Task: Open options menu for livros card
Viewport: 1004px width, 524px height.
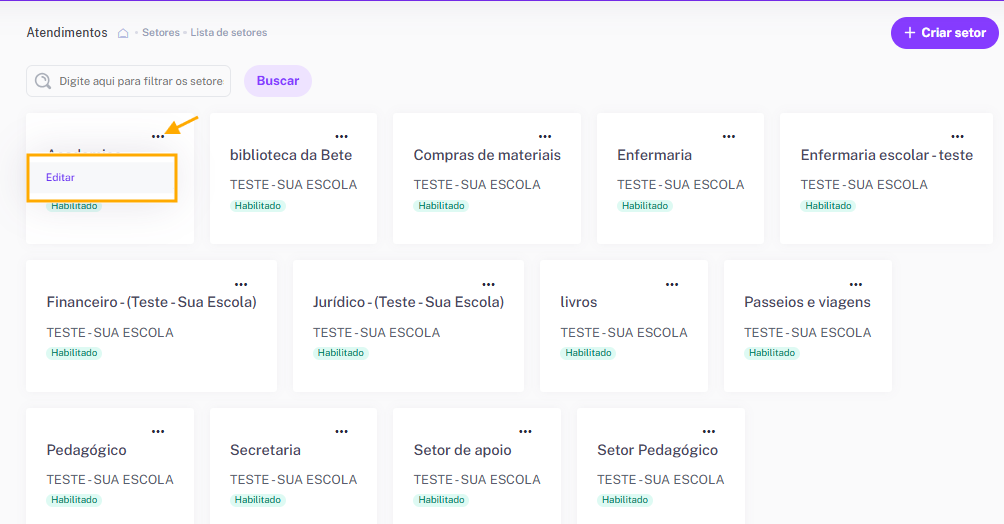Action: tap(672, 284)
